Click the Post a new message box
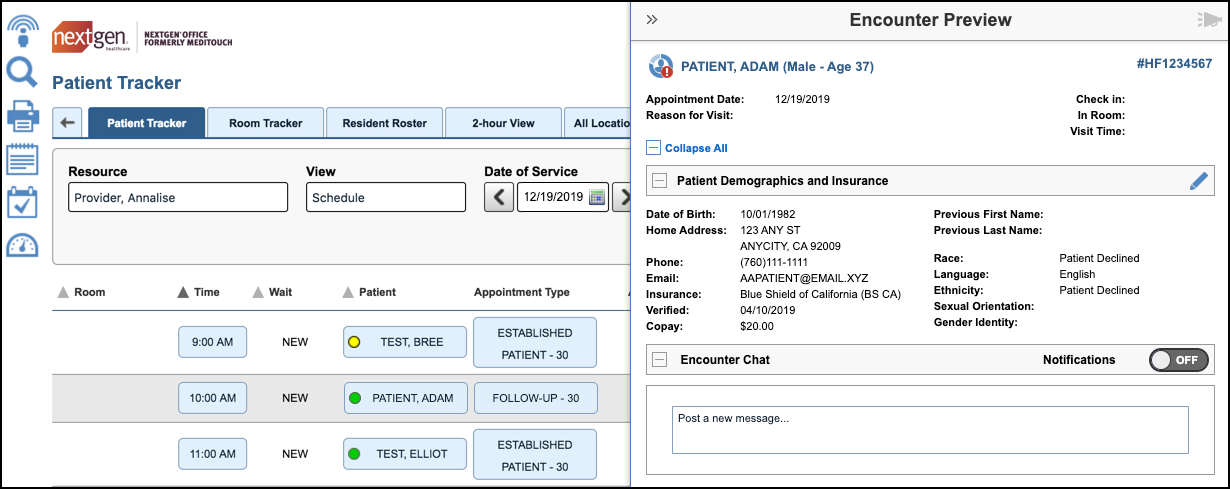 (930, 430)
